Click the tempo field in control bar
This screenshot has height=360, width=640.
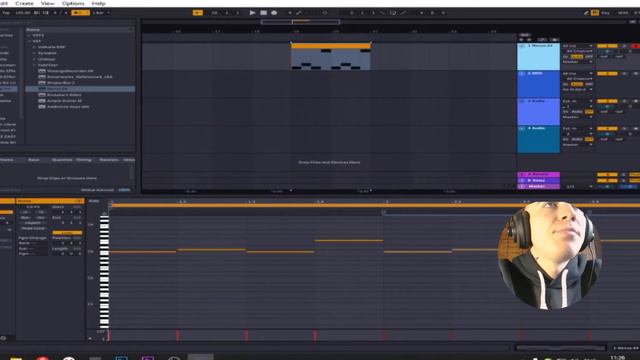[x=22, y=13]
